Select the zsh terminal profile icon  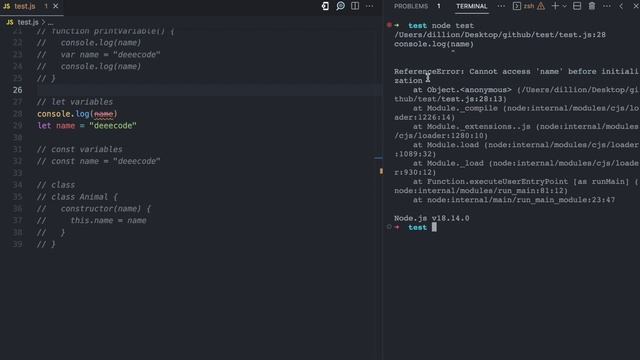click(x=517, y=6)
